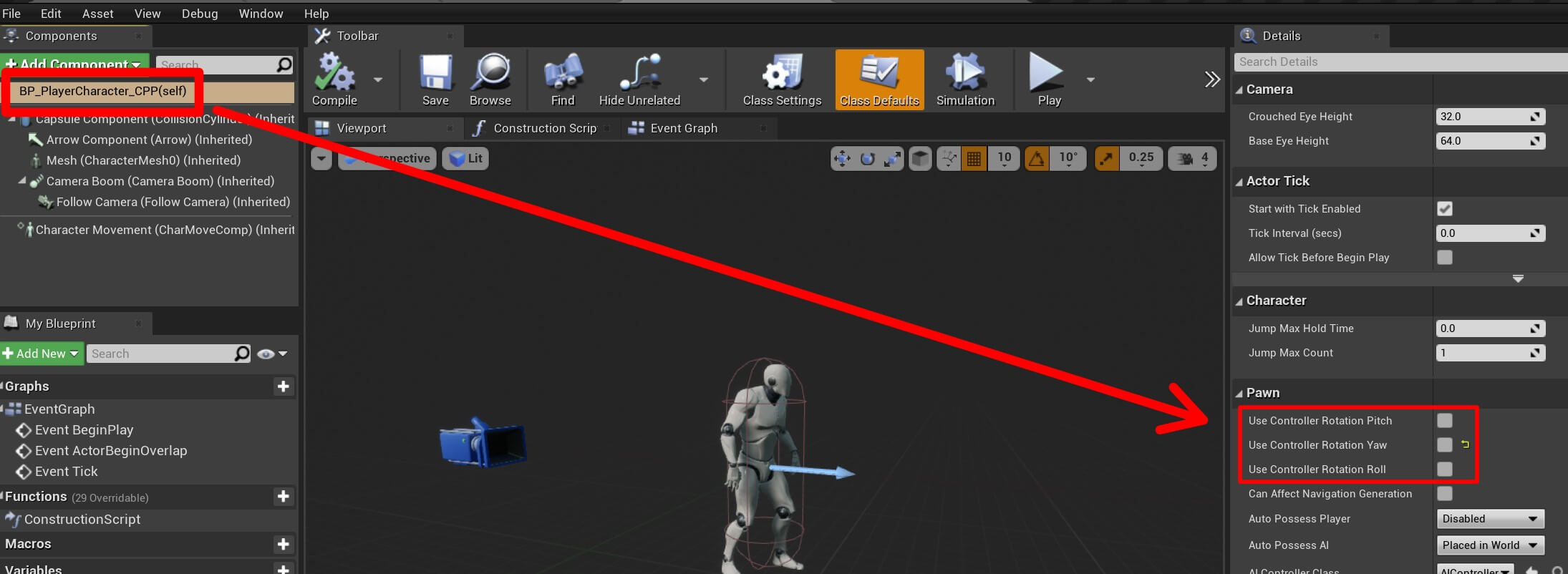Toggle rotation snap angle icon
This screenshot has height=574, width=1568.
point(1037,158)
